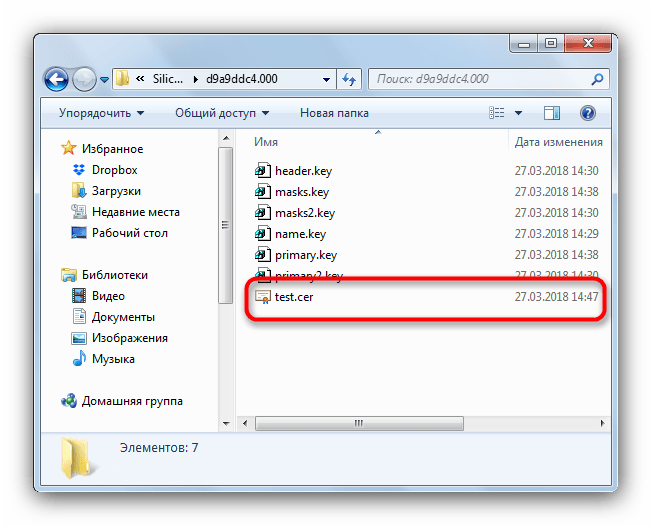Image resolution: width=652 pixels, height=526 pixels.
Task: Click the Недавние места icon
Action: pos(79,212)
